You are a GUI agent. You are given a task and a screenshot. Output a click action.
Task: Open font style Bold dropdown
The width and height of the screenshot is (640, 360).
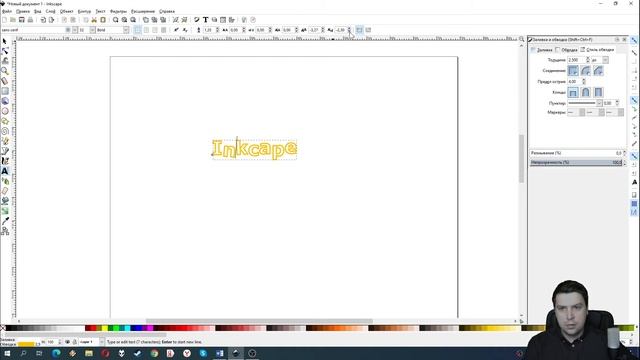point(126,30)
